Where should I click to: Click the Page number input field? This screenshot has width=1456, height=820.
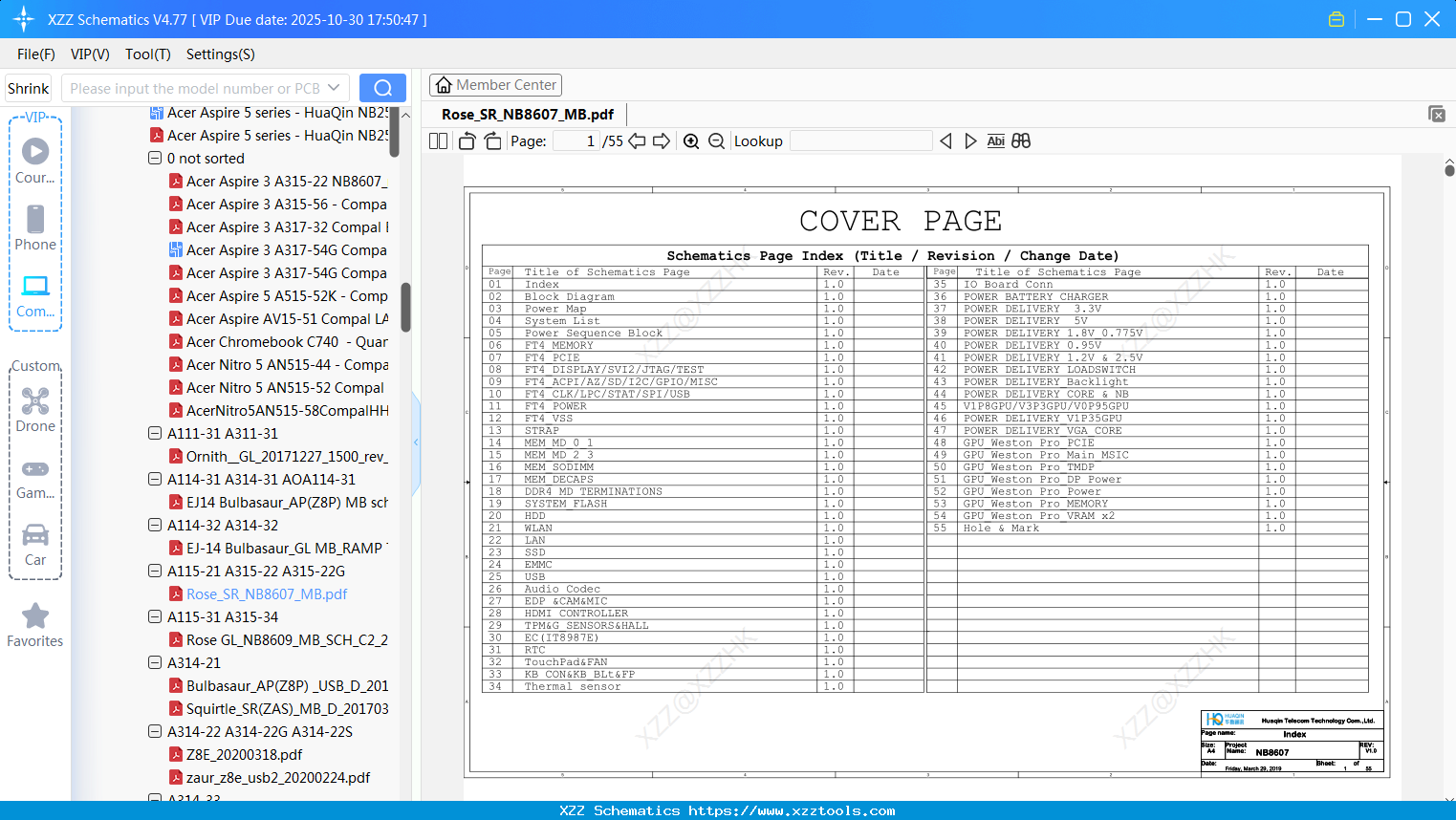coord(576,141)
